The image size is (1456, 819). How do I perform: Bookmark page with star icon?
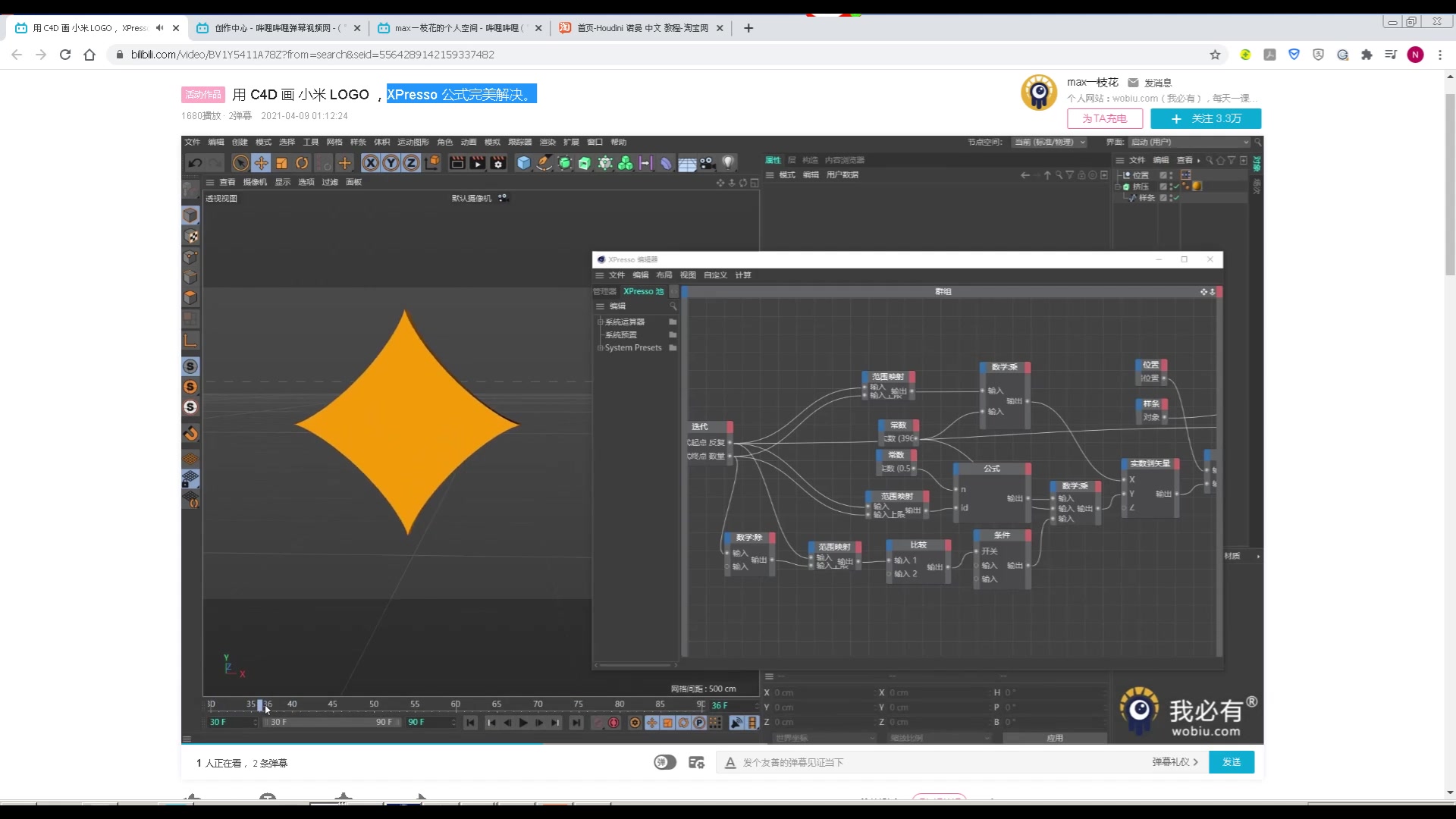pyautogui.click(x=1215, y=55)
